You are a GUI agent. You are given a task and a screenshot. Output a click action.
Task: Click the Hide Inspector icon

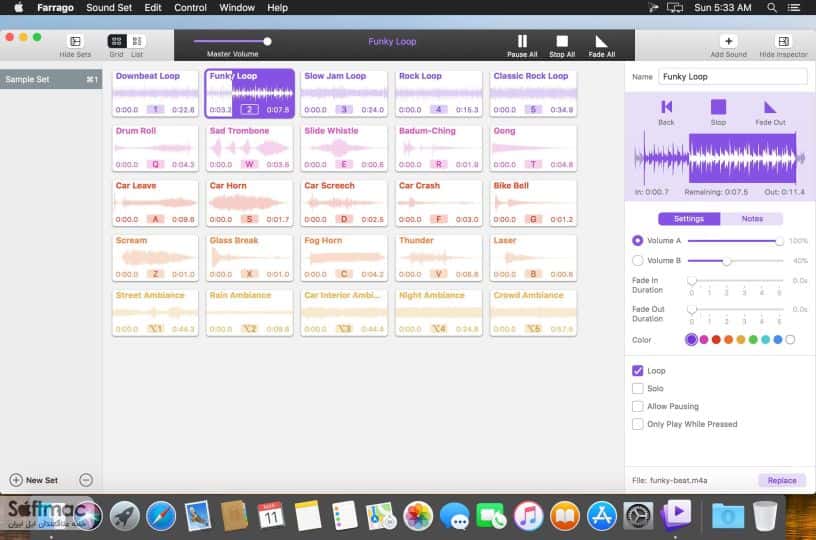783,41
